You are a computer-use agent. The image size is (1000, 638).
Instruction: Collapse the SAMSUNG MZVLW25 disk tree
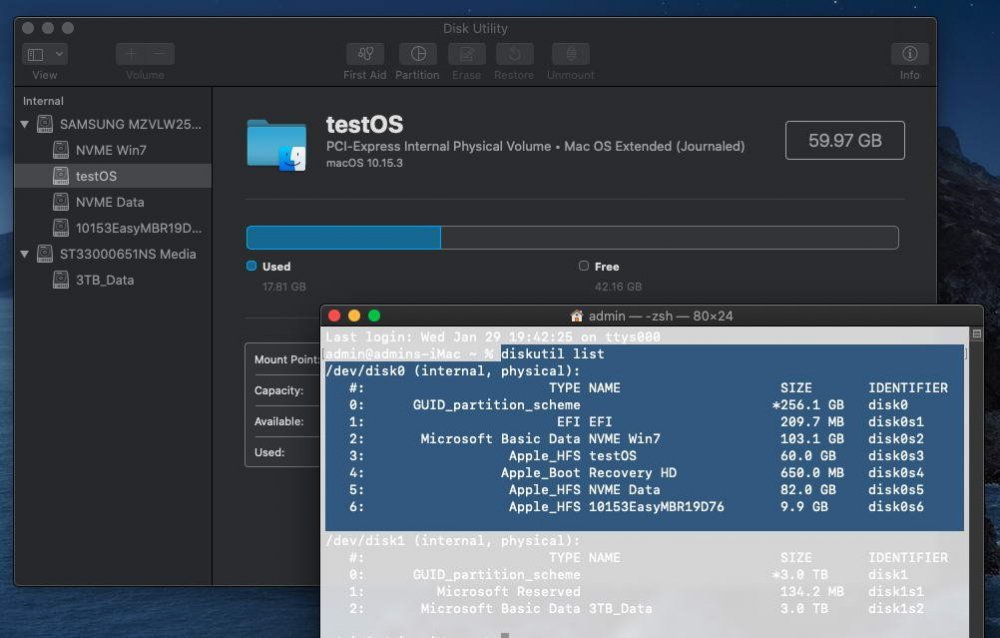(x=24, y=124)
